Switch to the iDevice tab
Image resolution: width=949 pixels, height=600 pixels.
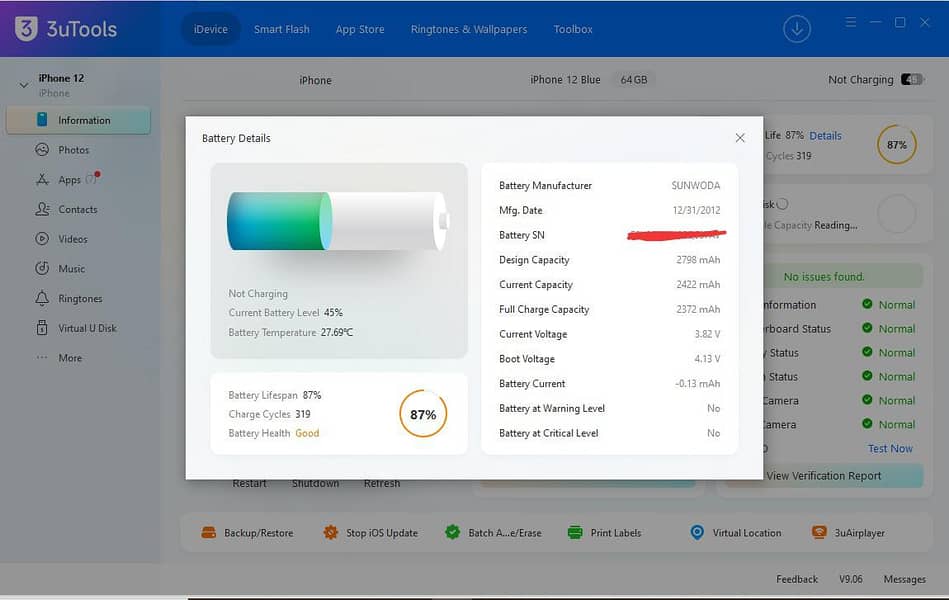pos(211,29)
